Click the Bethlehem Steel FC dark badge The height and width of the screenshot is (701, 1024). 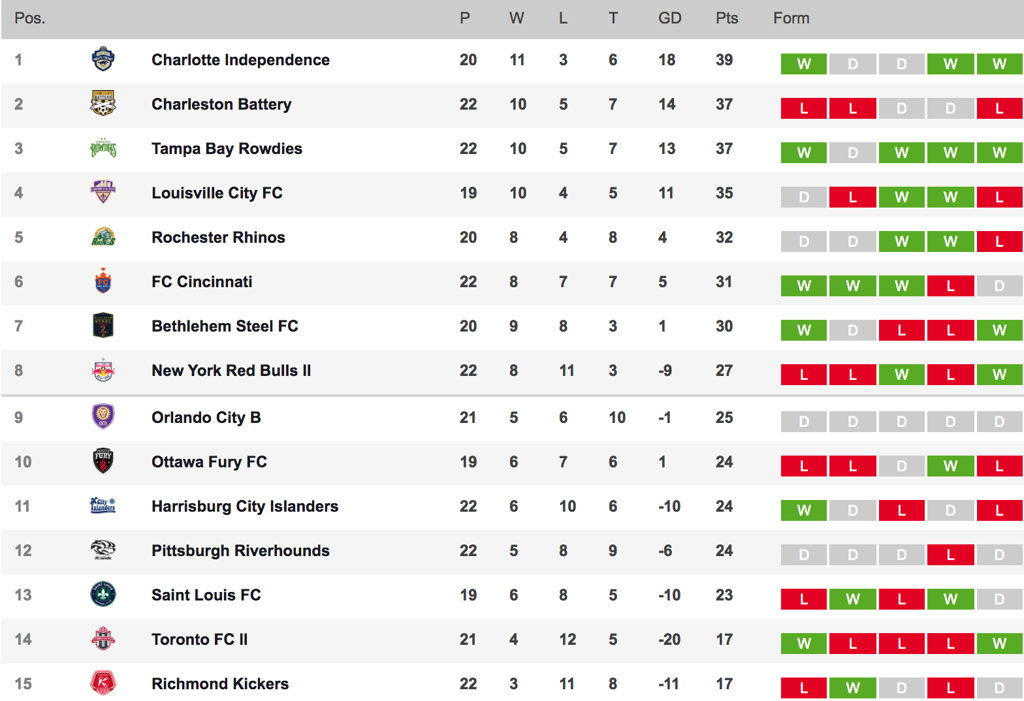click(103, 325)
